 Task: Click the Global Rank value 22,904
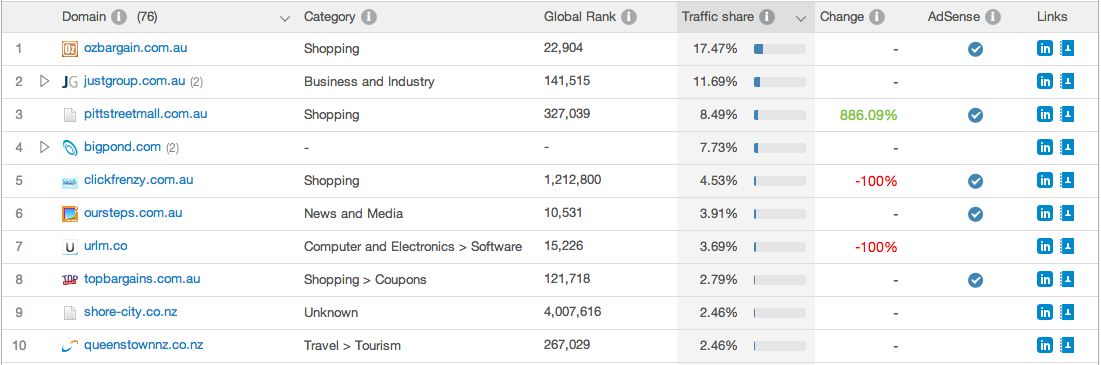(x=563, y=48)
